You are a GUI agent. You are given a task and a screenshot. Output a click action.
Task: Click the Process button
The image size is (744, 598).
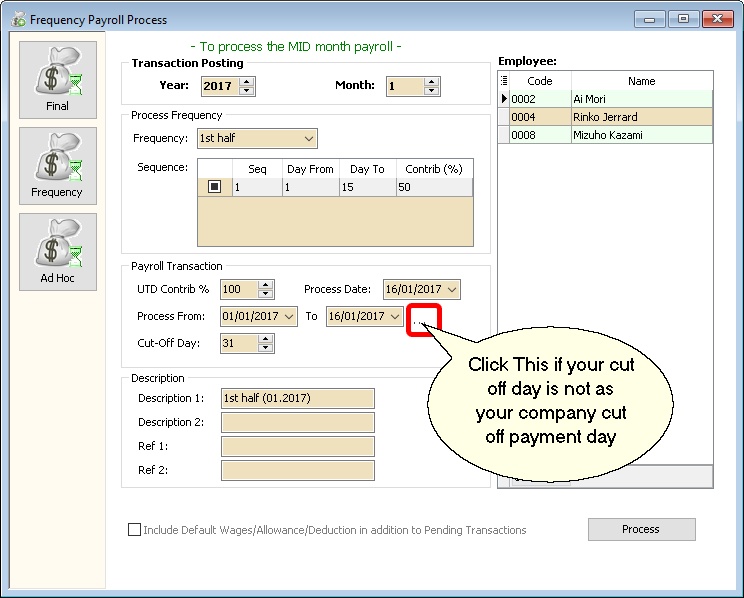coord(642,529)
